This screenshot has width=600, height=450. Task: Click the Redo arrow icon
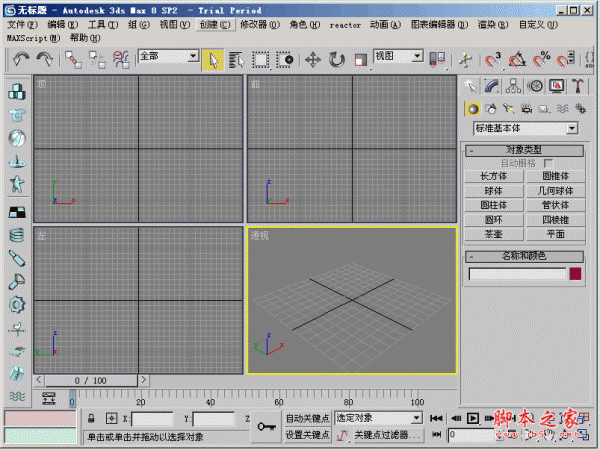coord(45,60)
